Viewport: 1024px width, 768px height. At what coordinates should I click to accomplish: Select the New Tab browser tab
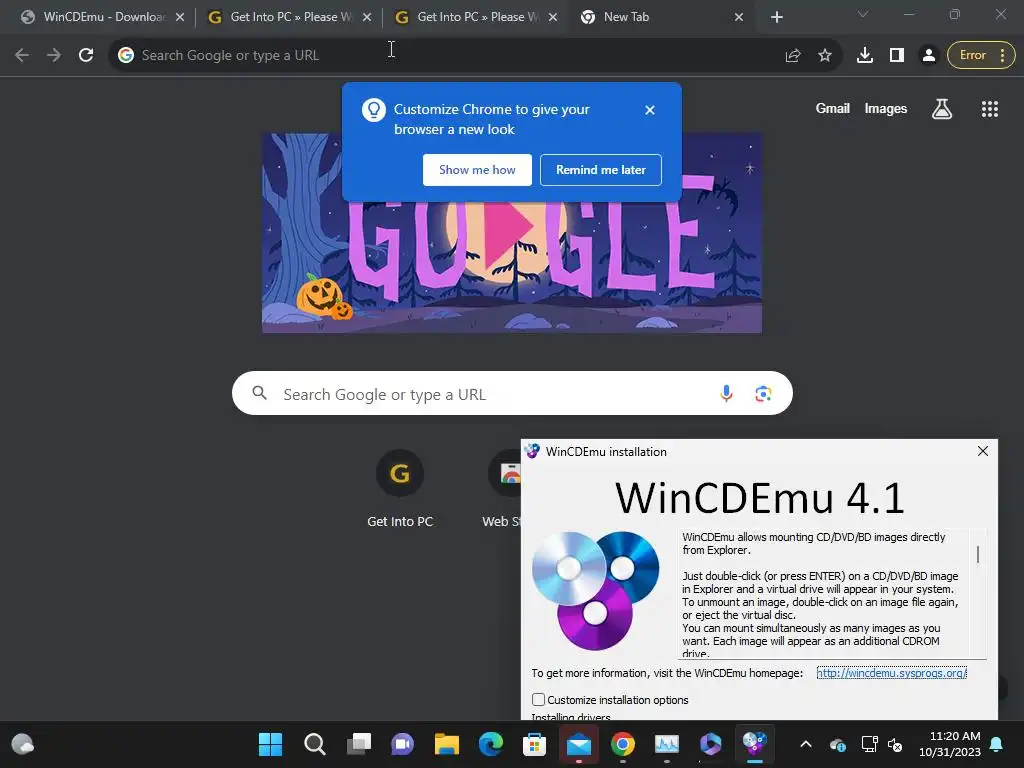pos(660,17)
